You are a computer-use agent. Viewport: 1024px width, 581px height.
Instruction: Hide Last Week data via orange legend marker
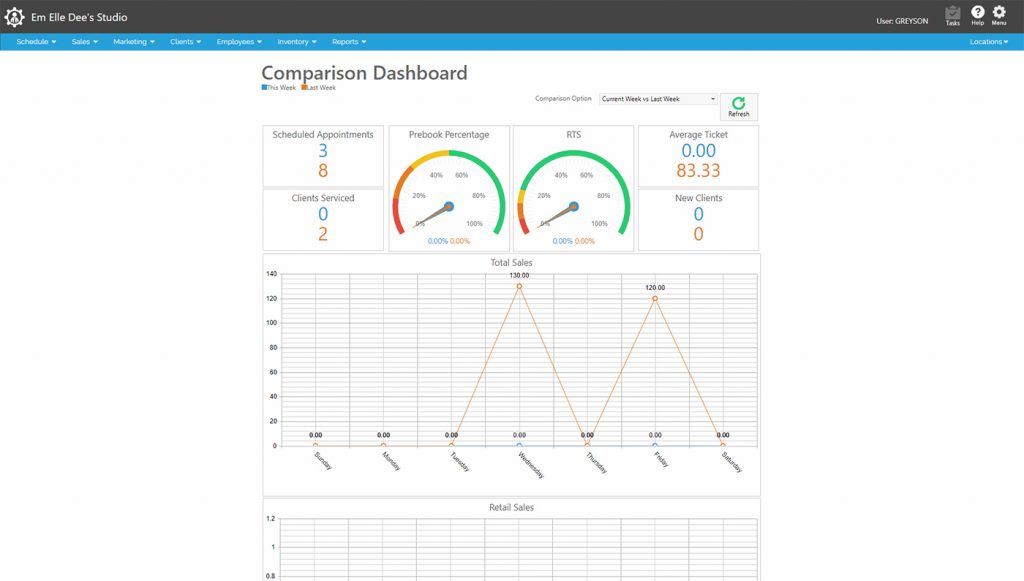306,87
